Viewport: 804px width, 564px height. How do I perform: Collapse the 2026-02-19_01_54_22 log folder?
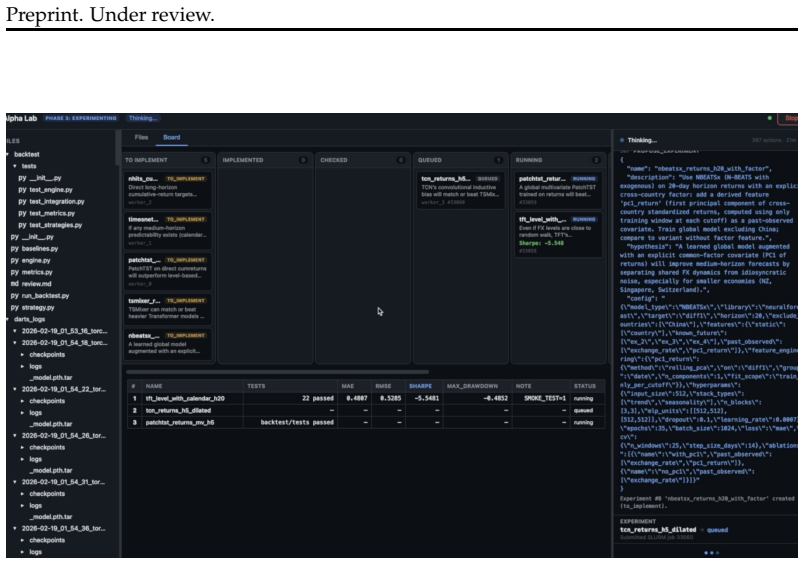[x=15, y=389]
